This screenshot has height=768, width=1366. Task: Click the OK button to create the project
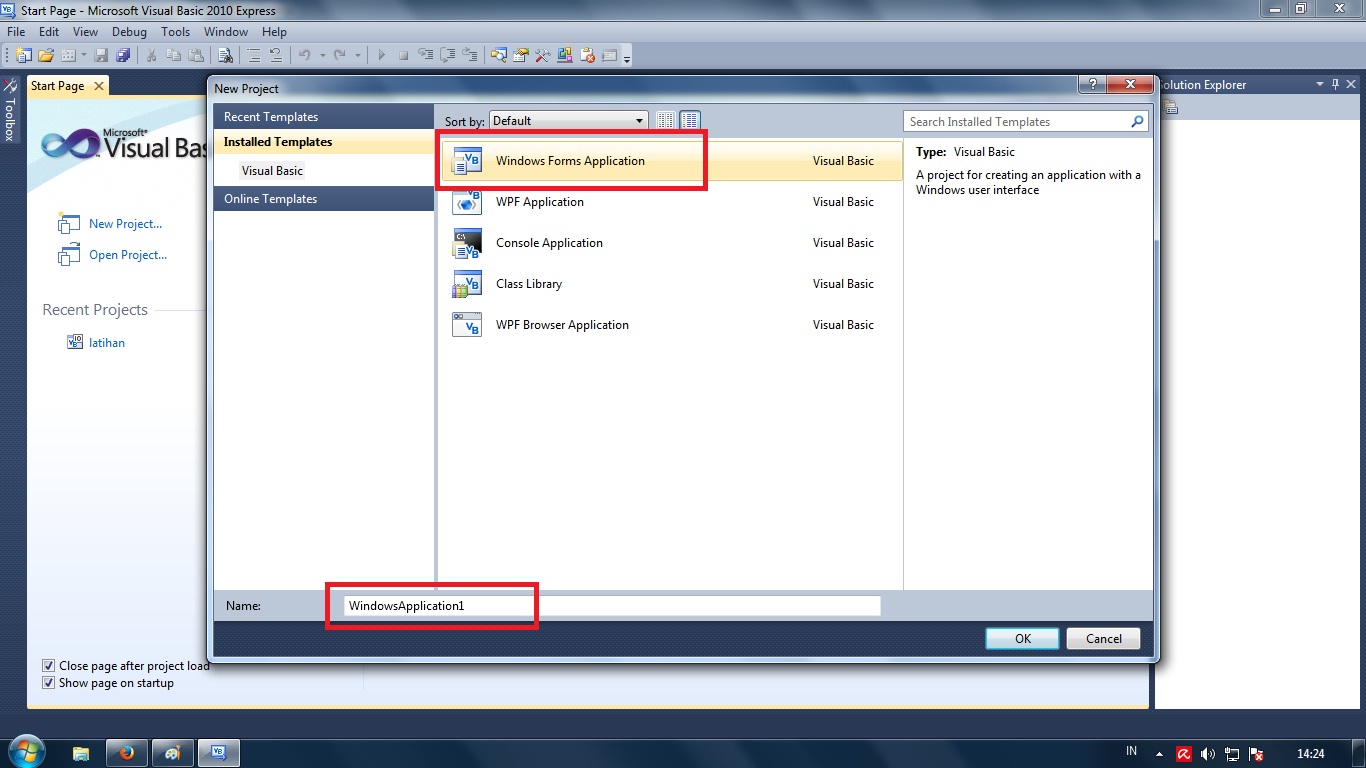1021,638
